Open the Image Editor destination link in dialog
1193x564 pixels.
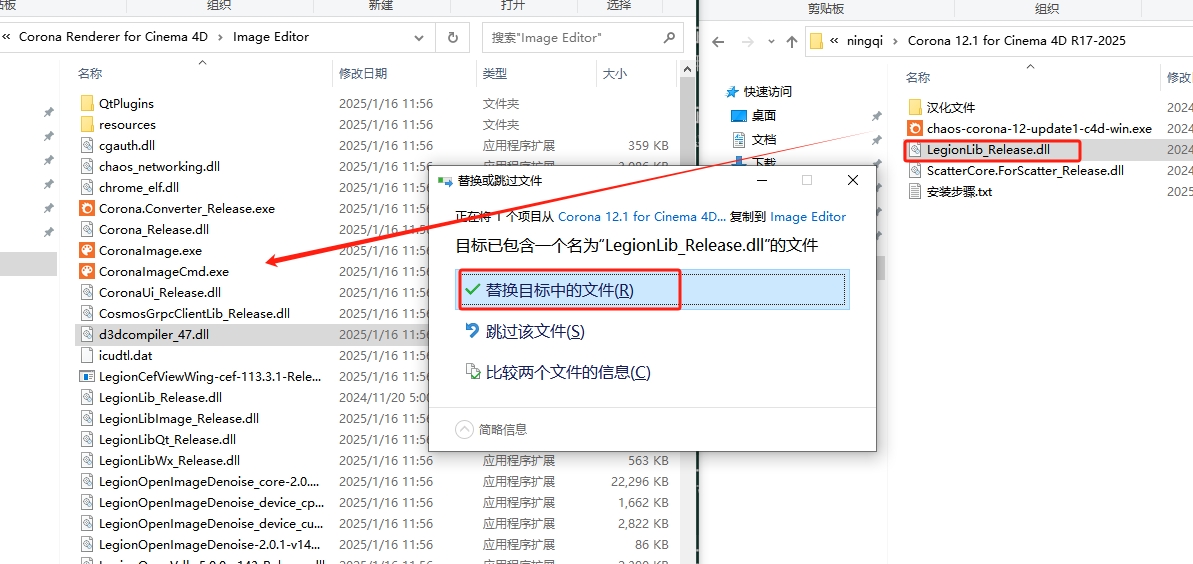pyautogui.click(x=807, y=217)
